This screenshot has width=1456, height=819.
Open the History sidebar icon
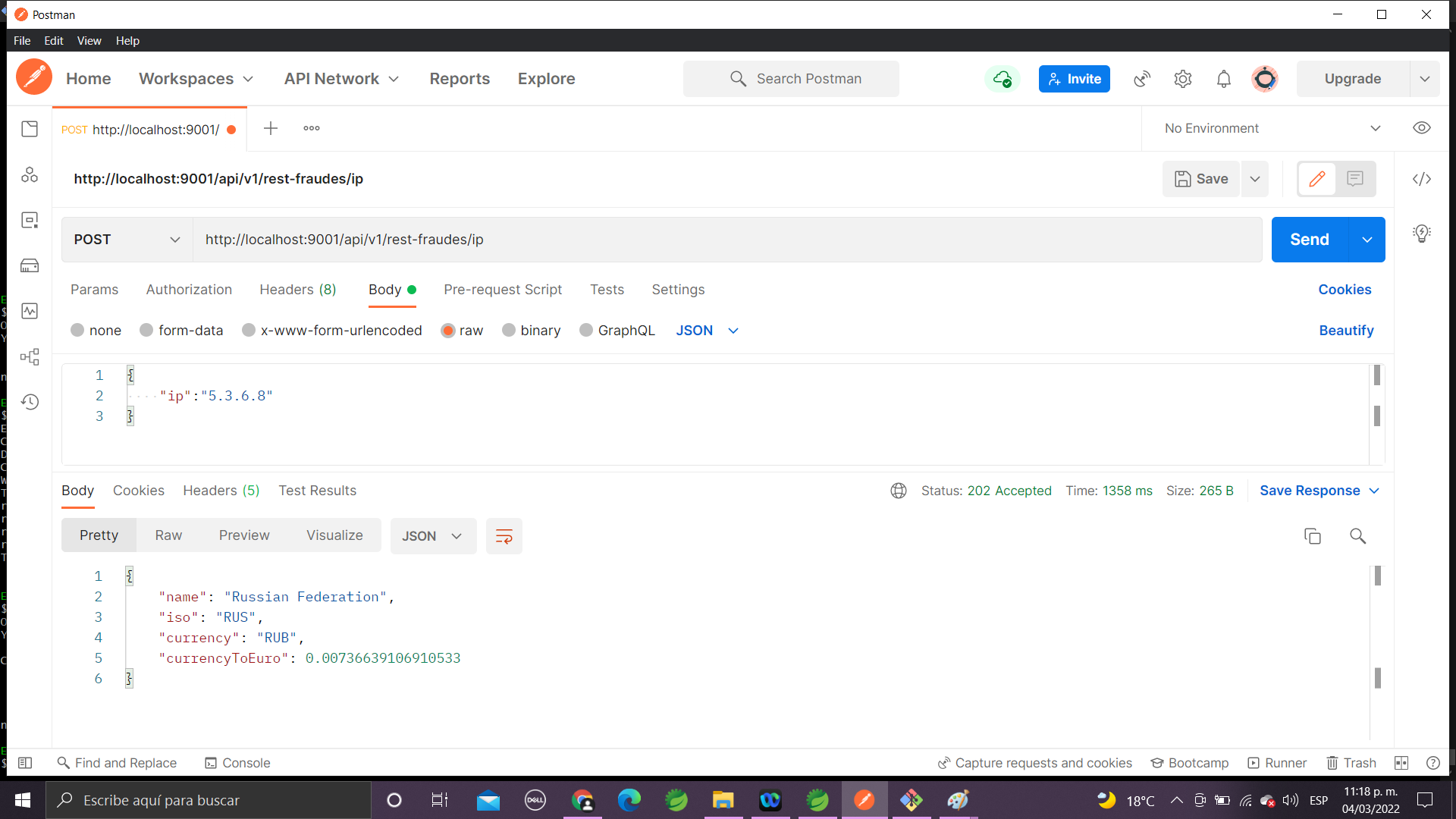(30, 402)
